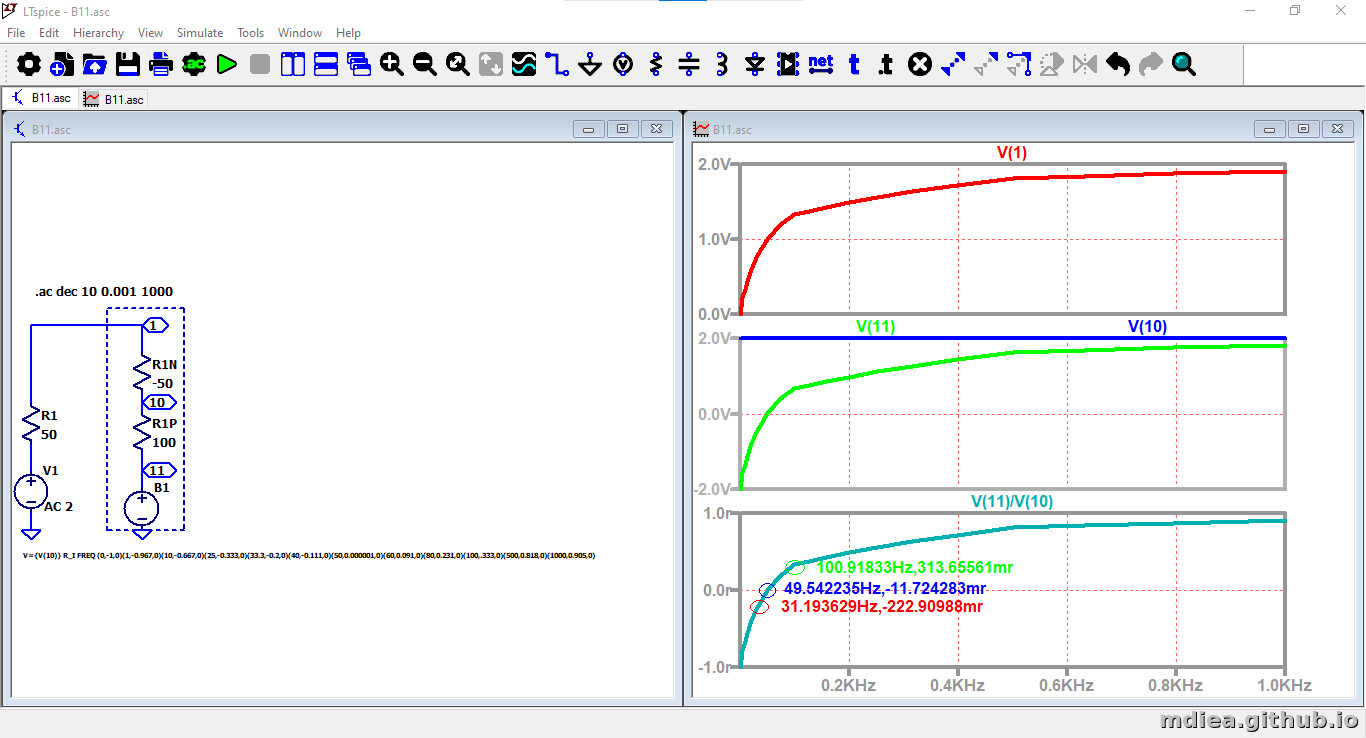This screenshot has height=738, width=1366.
Task: Switch to the B11.asc schematic tab
Action: (41, 98)
